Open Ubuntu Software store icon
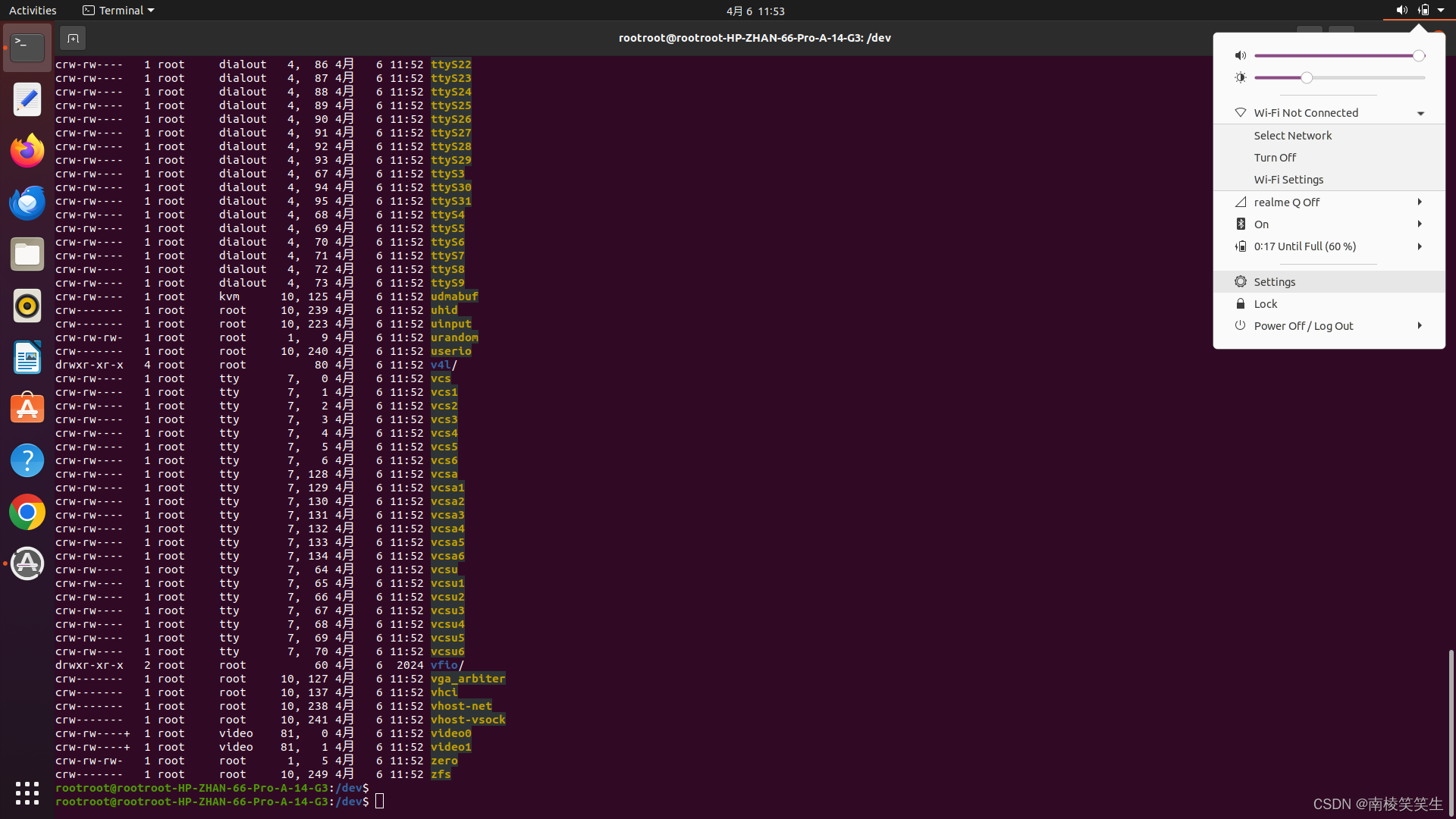 27,409
